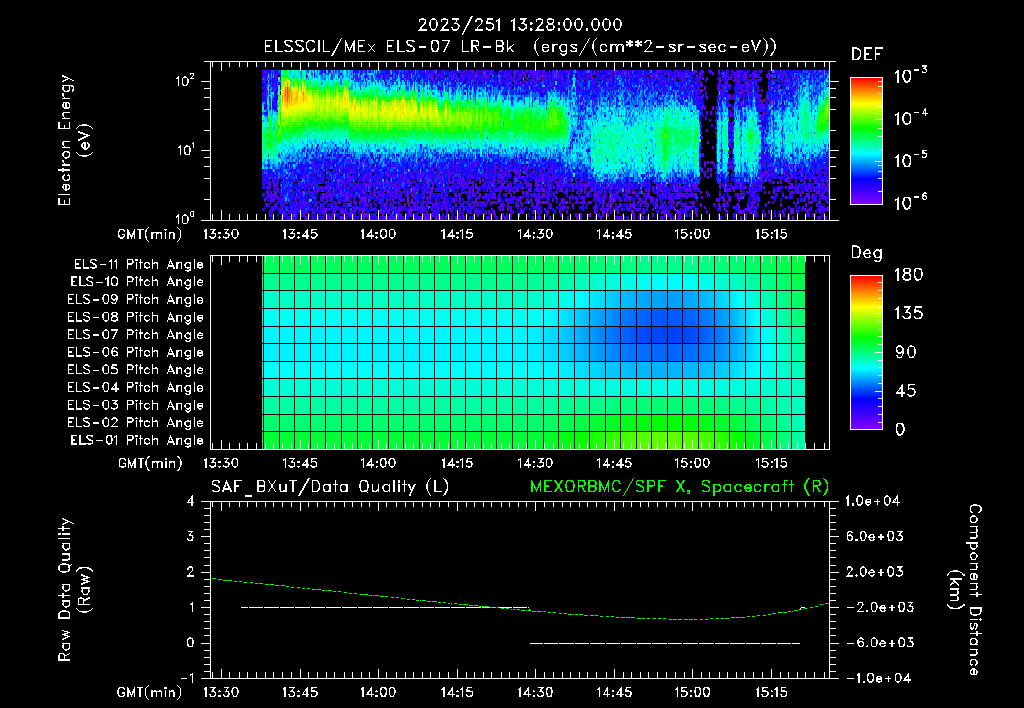
Task: Click the 90 value on Deg scale
Action: click(906, 352)
